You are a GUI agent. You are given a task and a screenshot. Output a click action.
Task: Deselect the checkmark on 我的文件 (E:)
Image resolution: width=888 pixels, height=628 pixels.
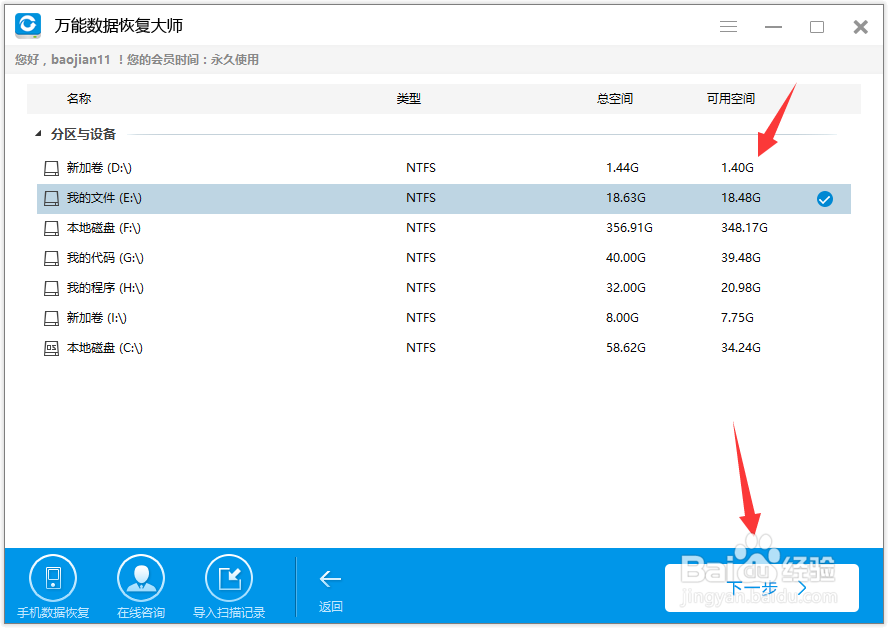(x=824, y=199)
